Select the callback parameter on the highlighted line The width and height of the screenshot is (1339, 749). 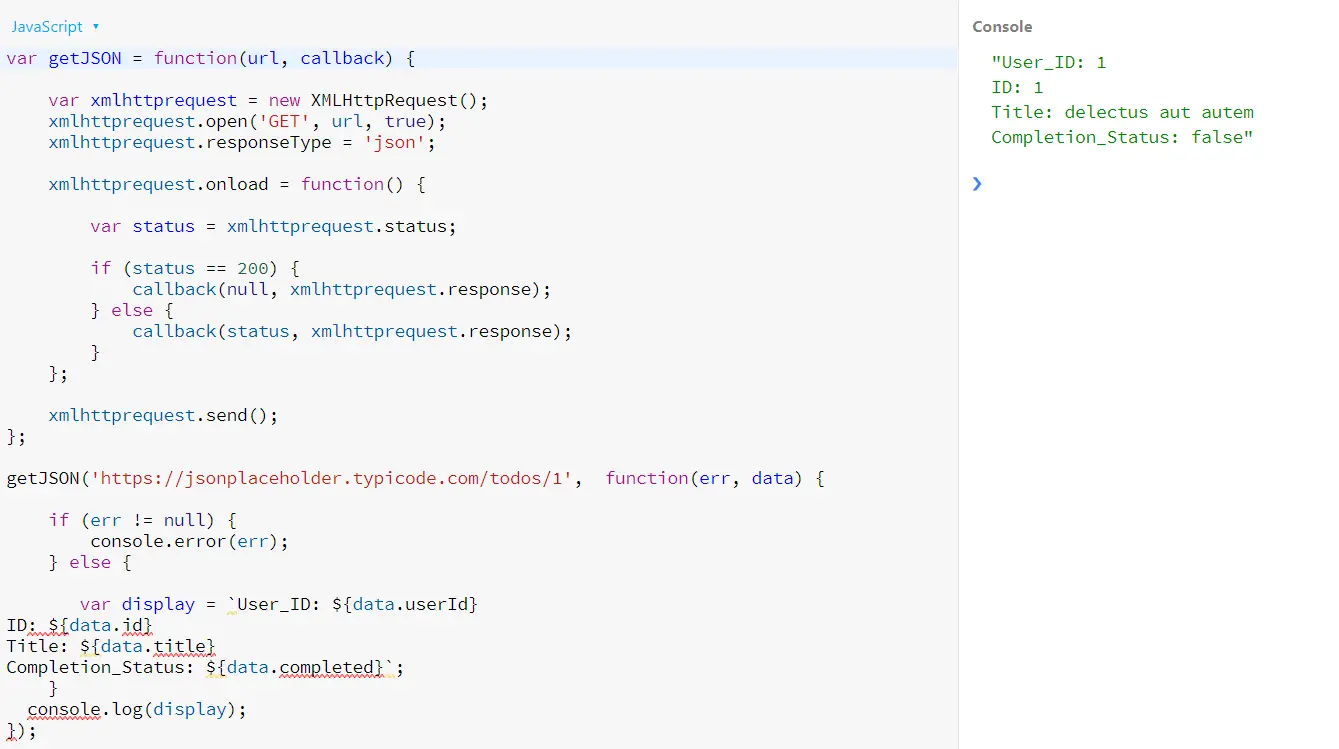click(x=342, y=57)
